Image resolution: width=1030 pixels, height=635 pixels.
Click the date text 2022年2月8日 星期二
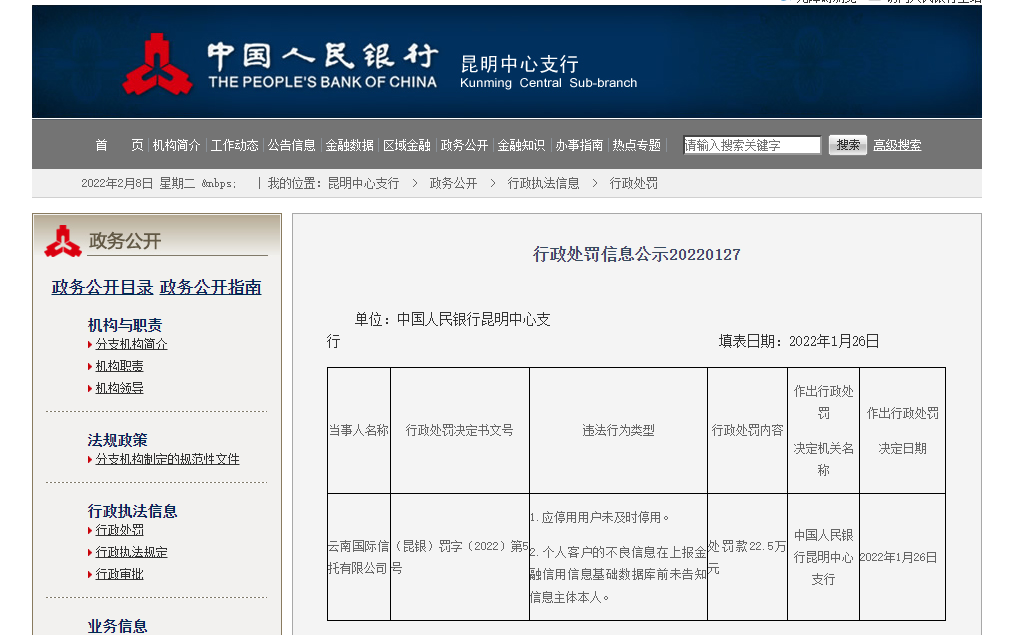[138, 183]
